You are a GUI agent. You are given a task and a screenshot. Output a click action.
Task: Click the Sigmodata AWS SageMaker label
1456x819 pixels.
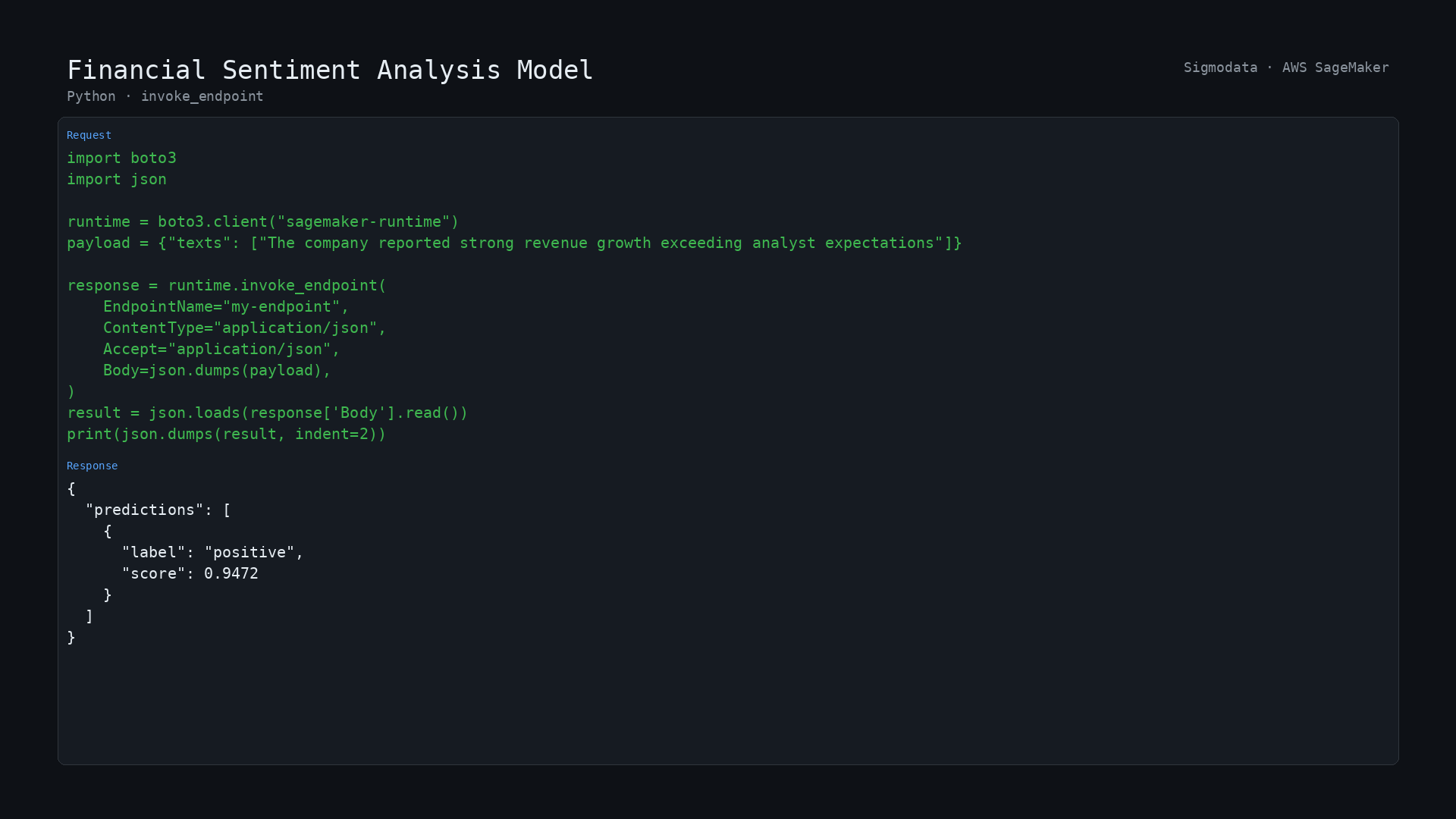coord(1286,67)
